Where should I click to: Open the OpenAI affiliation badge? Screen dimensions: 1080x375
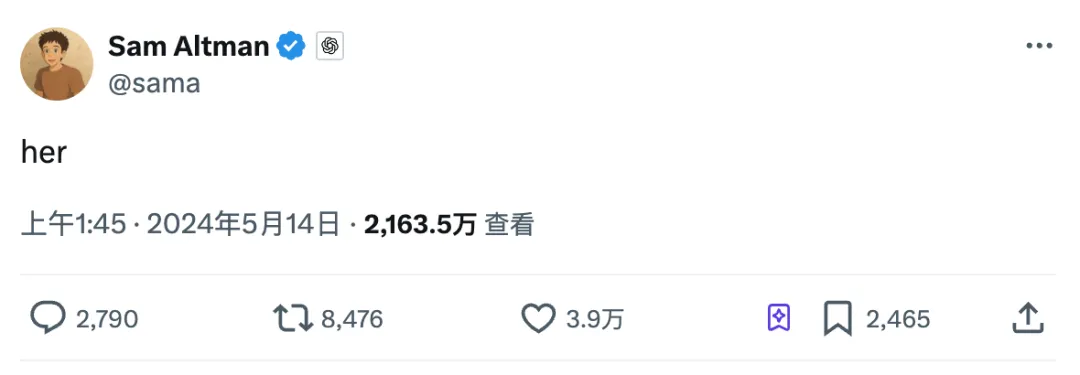click(330, 46)
